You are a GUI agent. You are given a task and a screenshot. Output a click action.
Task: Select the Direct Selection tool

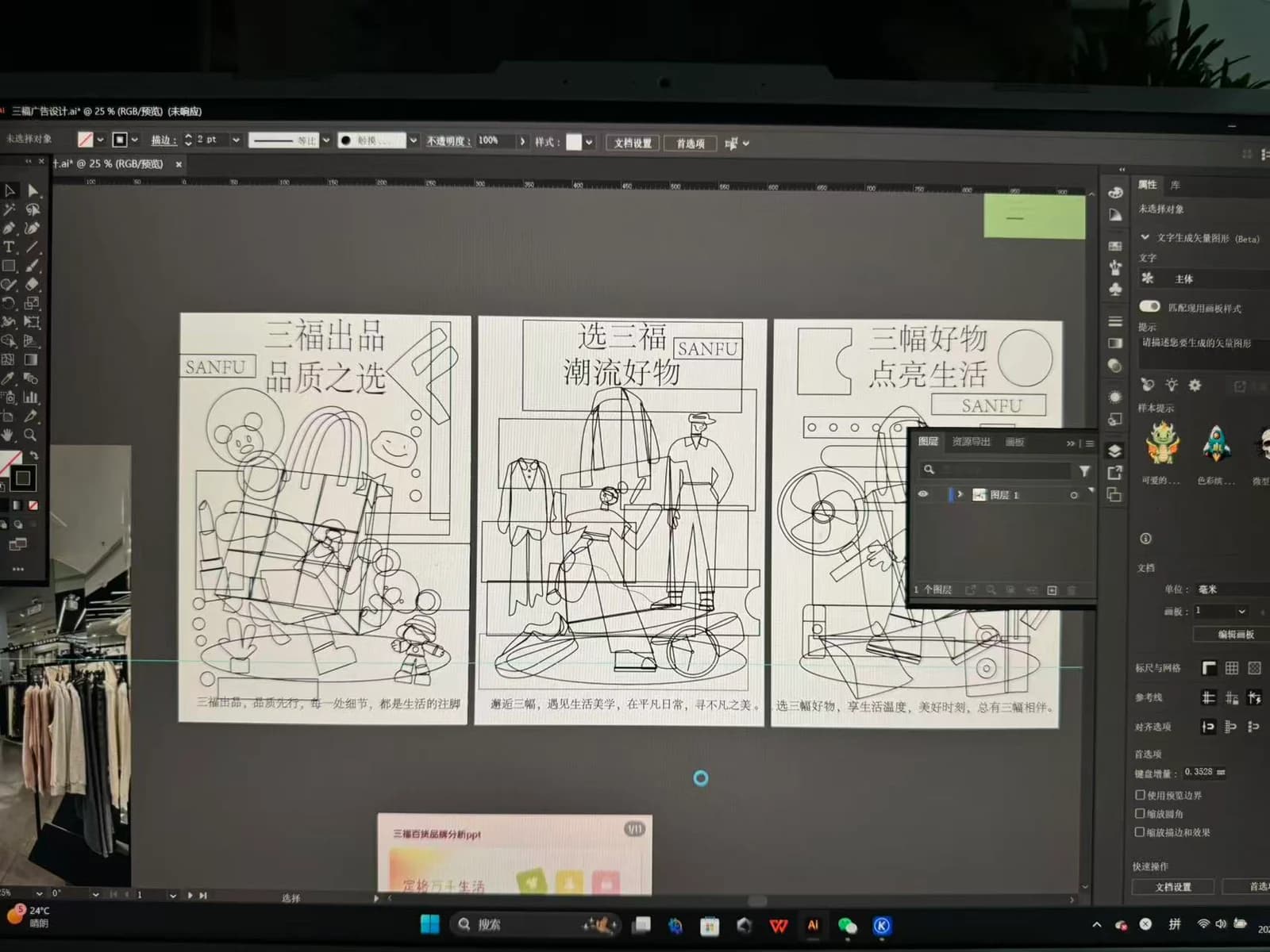[33, 190]
